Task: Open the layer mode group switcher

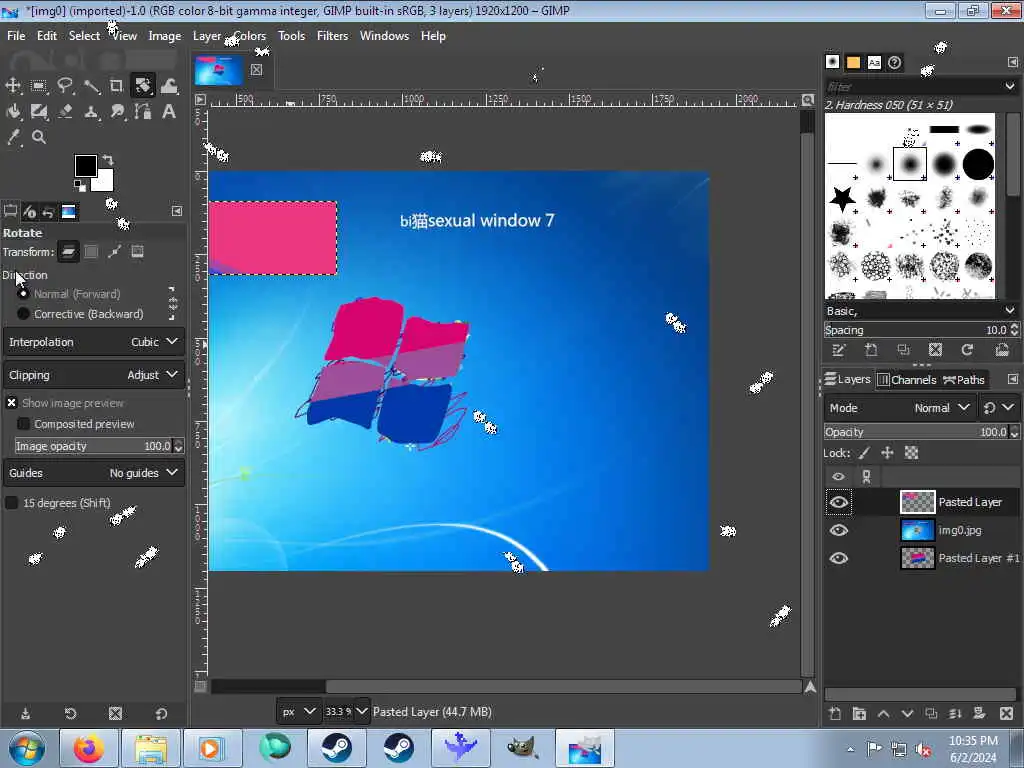Action: (999, 408)
